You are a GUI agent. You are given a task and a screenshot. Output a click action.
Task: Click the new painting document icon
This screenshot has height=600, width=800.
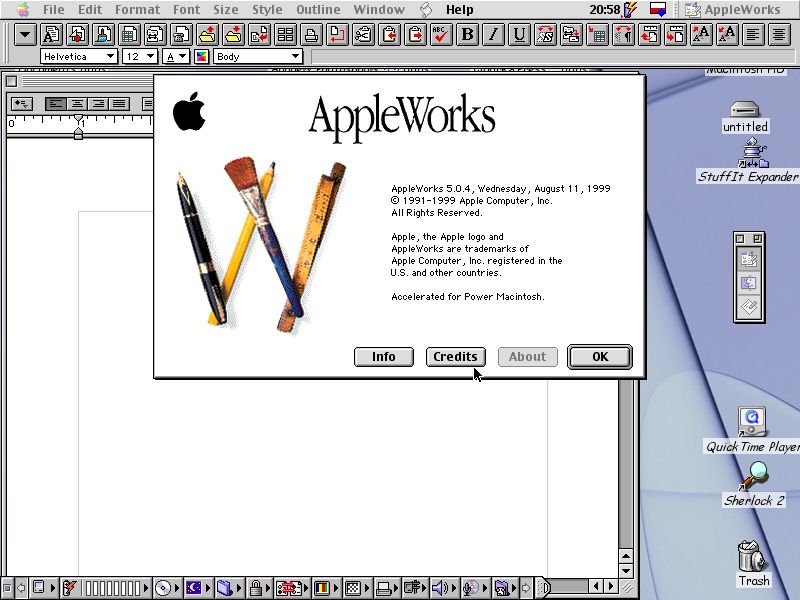[x=103, y=35]
